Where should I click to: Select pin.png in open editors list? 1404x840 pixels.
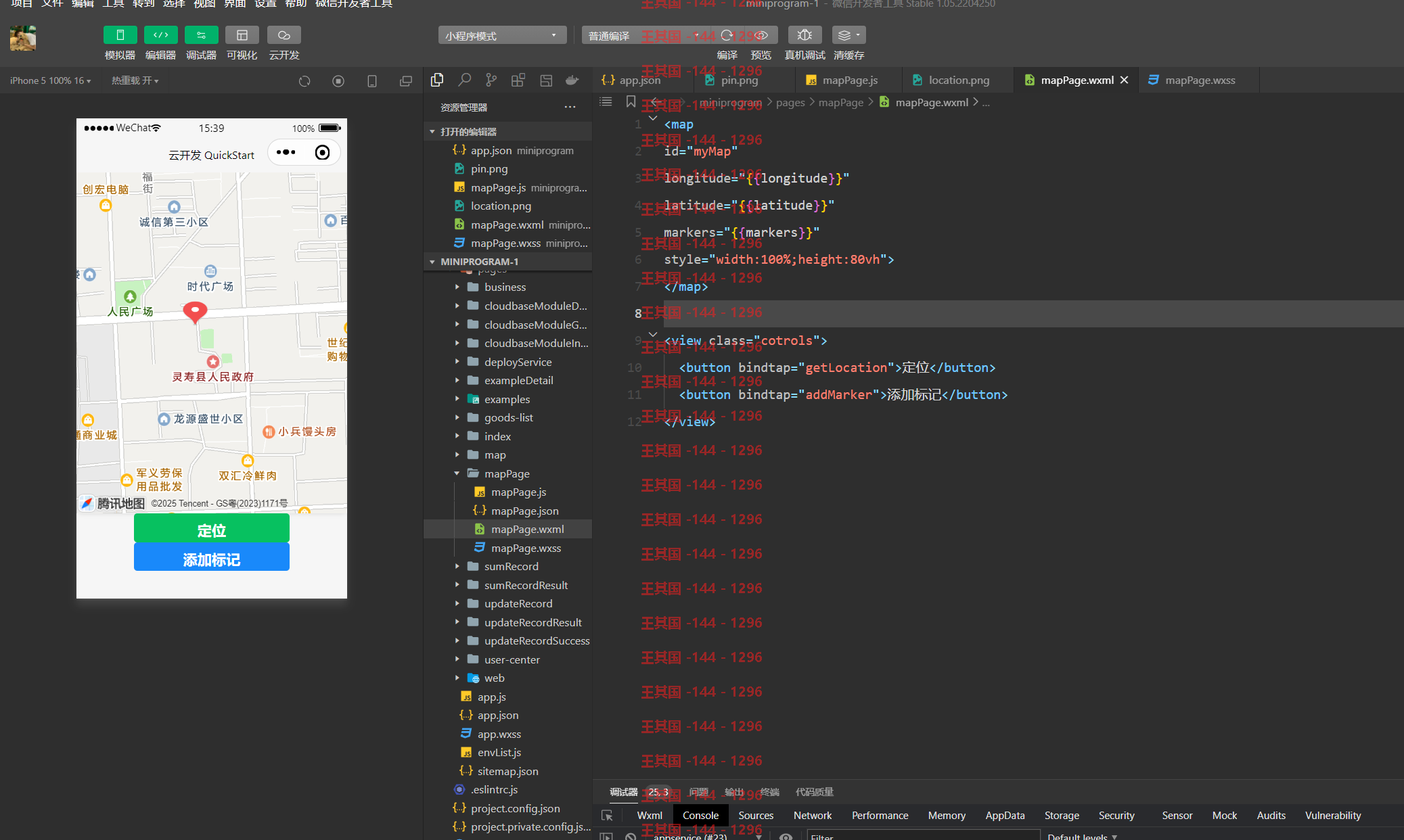489,168
